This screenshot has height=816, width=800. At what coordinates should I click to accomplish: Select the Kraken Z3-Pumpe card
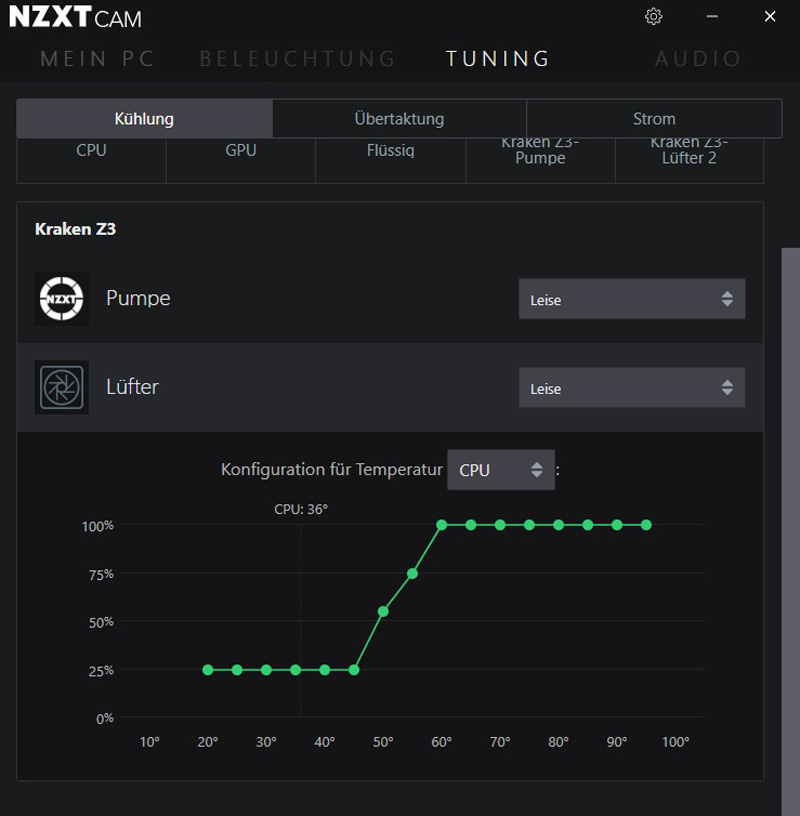tap(540, 160)
